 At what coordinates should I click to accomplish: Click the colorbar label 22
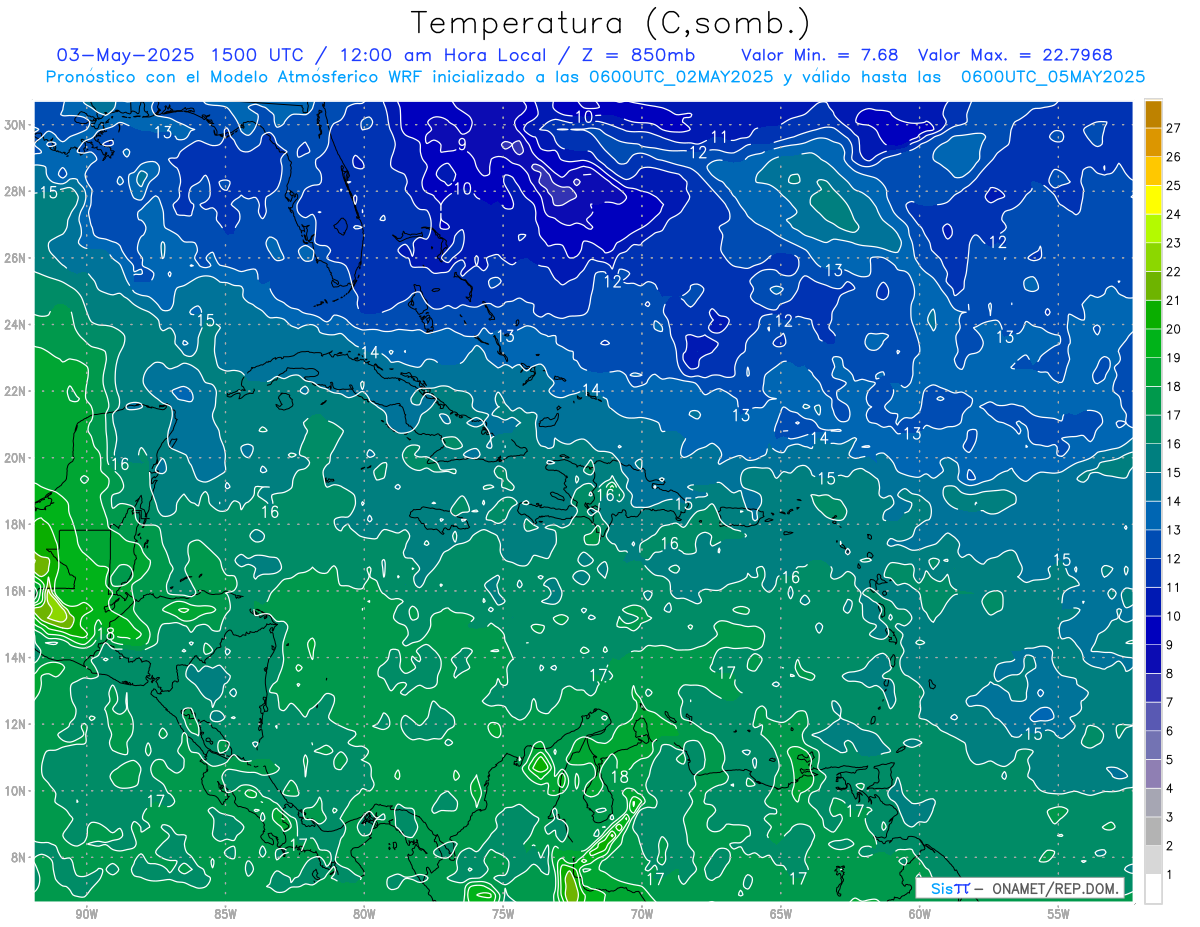[1174, 271]
